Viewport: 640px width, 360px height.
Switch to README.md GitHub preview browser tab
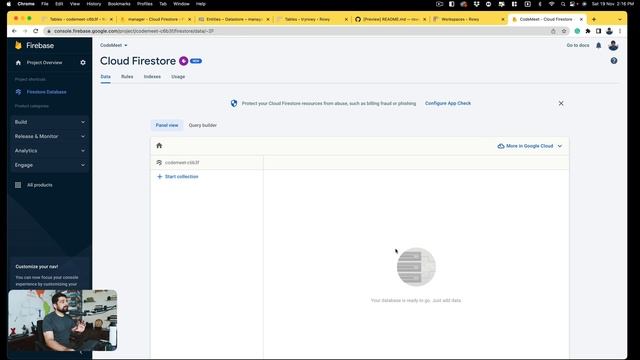pyautogui.click(x=390, y=19)
